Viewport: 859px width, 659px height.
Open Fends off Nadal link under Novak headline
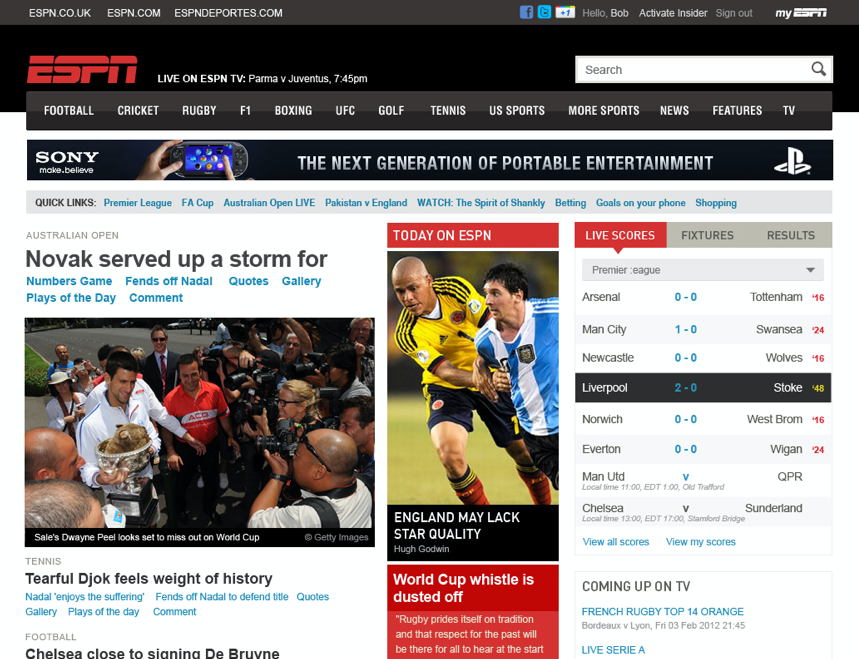pos(169,281)
